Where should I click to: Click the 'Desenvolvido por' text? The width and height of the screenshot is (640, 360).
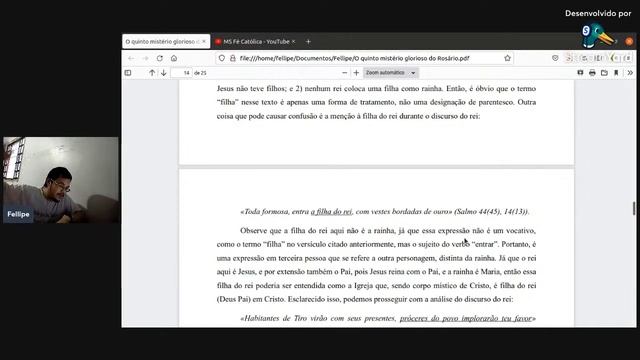pyautogui.click(x=598, y=13)
